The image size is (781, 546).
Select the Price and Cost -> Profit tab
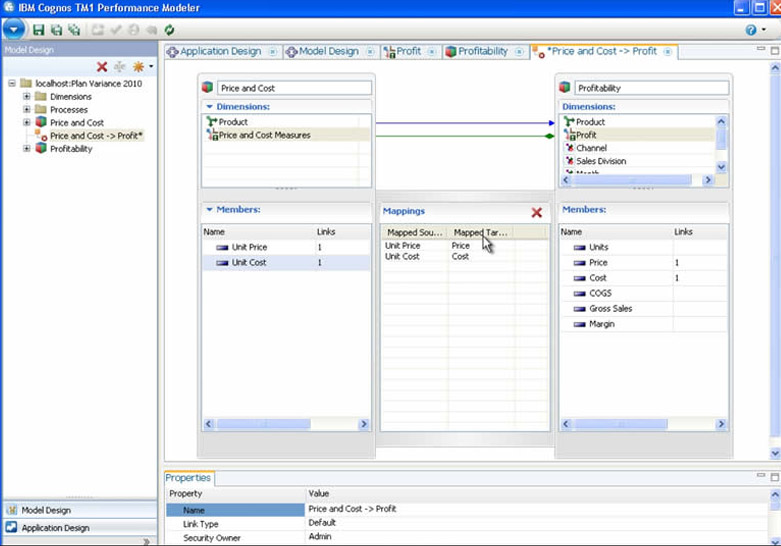(601, 51)
